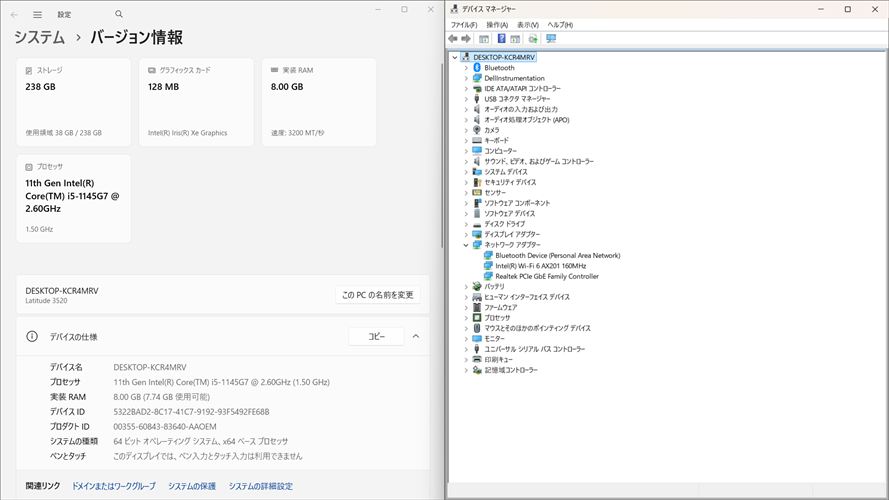Collapse the ネットワーク アダプター tree node
Viewport: 889px width, 500px height.
click(x=466, y=245)
